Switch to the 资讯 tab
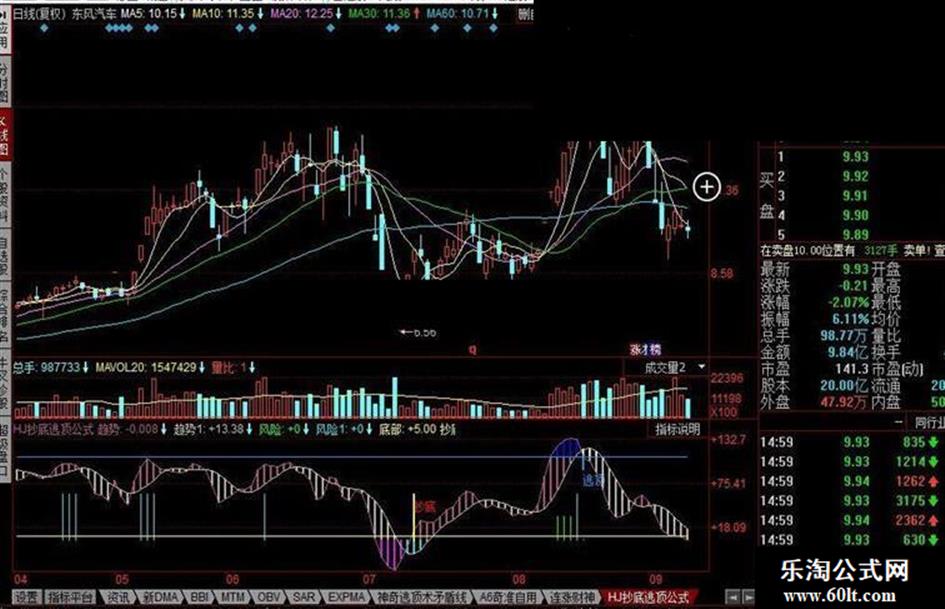 (x=118, y=597)
